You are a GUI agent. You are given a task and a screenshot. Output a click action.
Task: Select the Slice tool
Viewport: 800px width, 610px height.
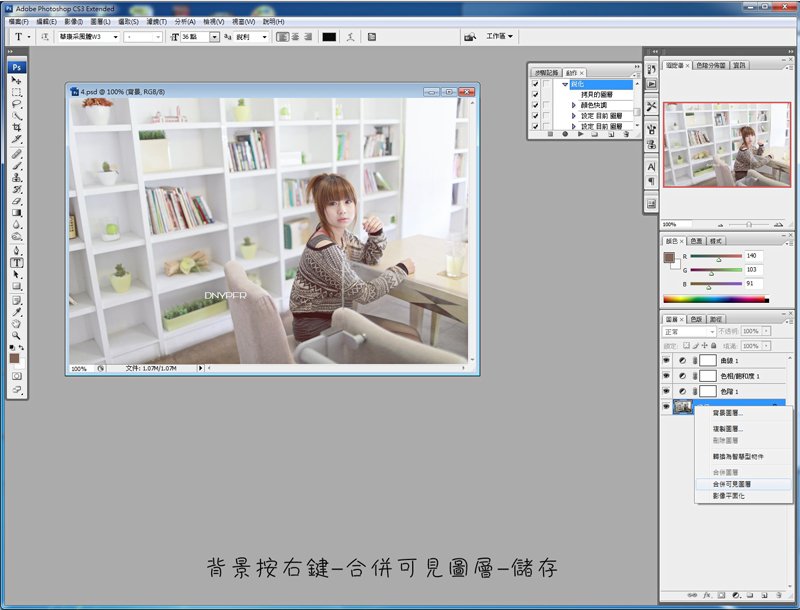(x=16, y=139)
